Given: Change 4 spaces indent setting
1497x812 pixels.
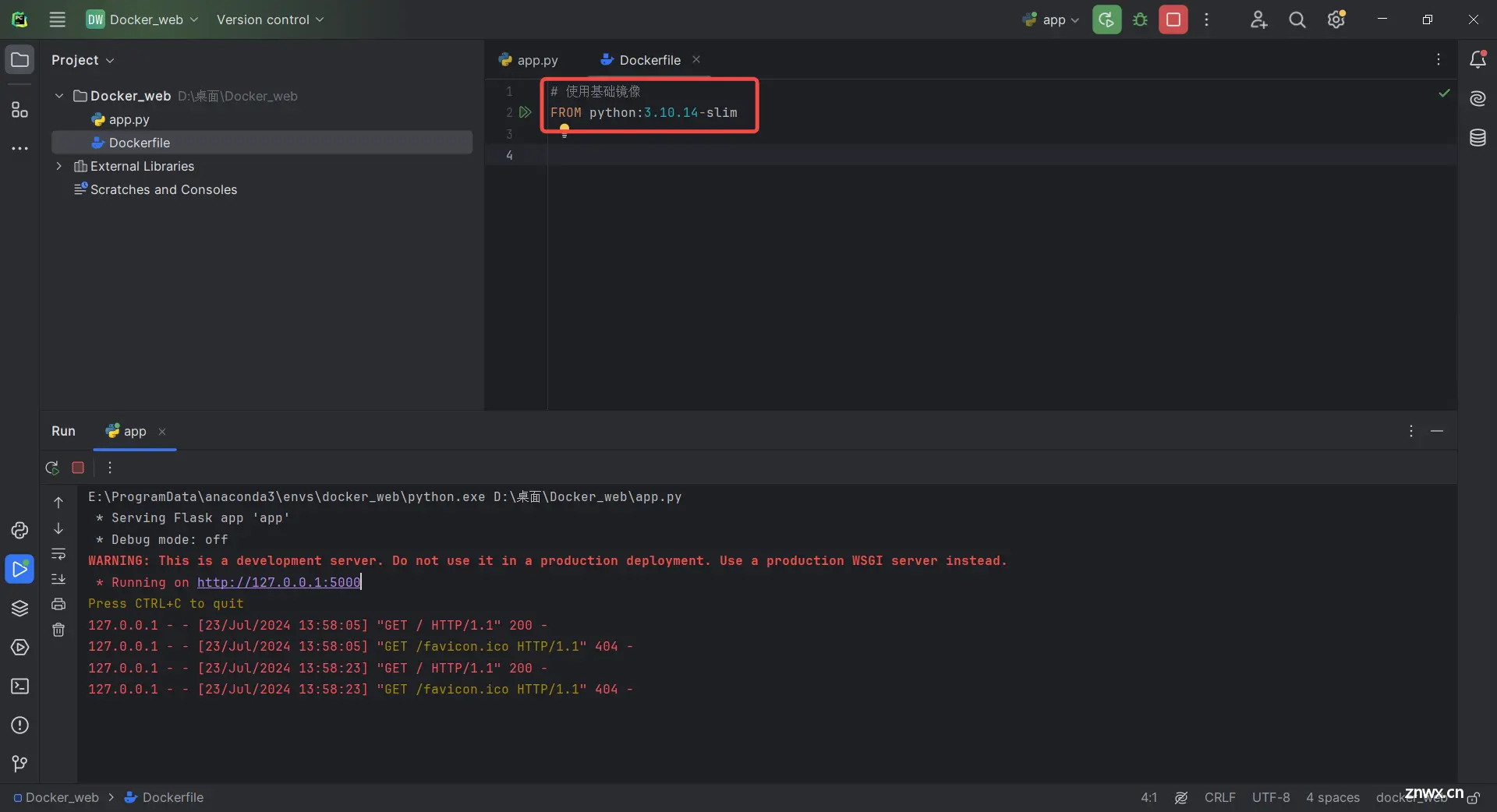Looking at the screenshot, I should click(1332, 797).
